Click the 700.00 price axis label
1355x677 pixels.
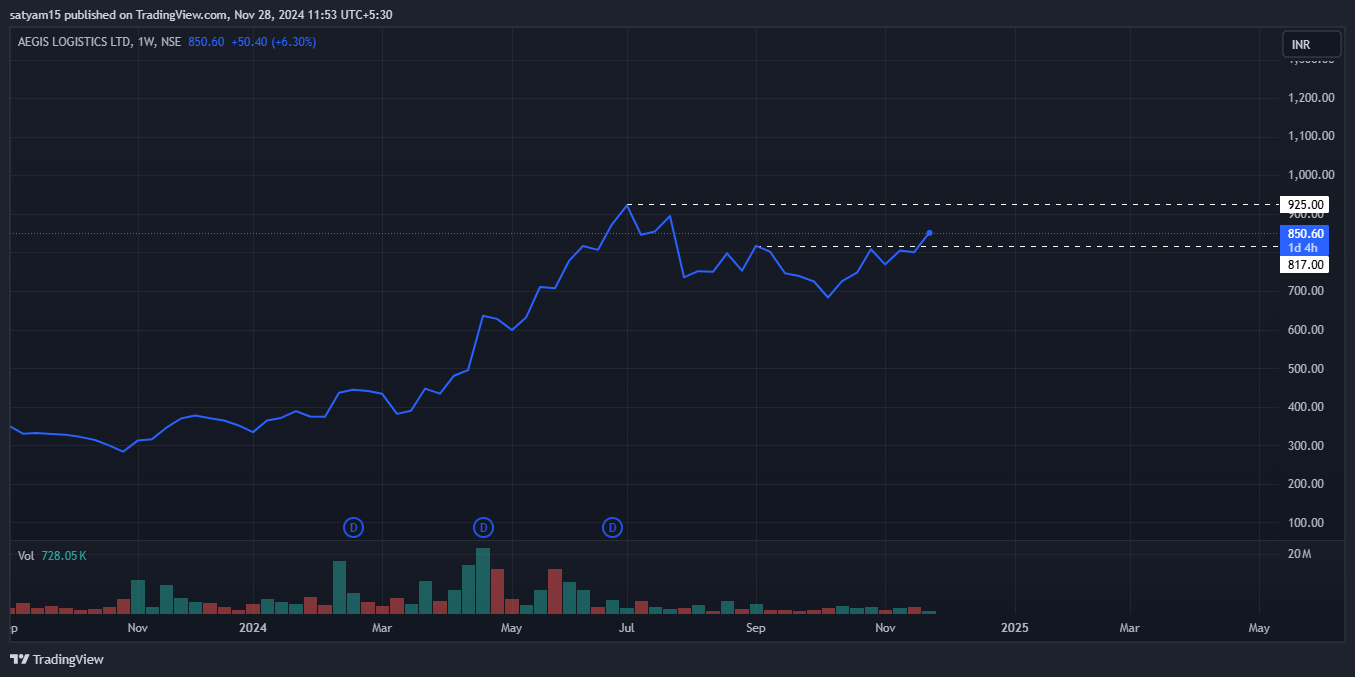pos(1307,291)
